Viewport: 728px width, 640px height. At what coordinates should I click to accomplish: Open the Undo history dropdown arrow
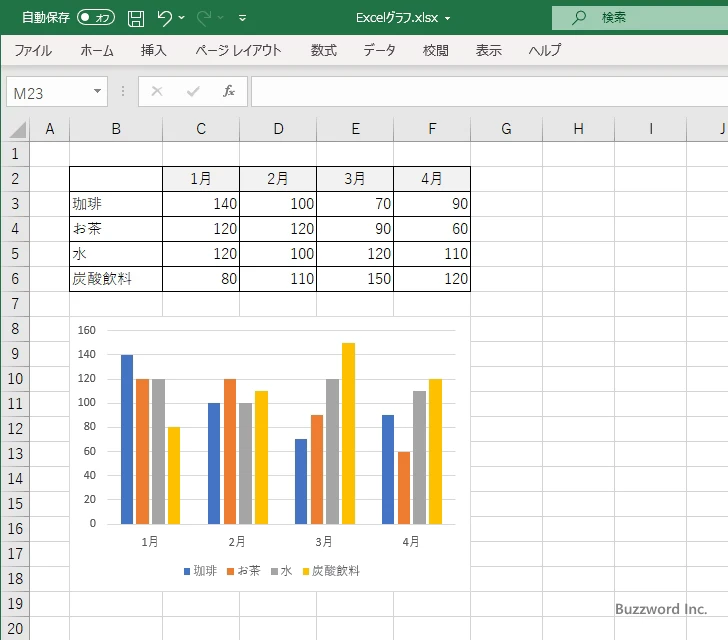tap(182, 18)
